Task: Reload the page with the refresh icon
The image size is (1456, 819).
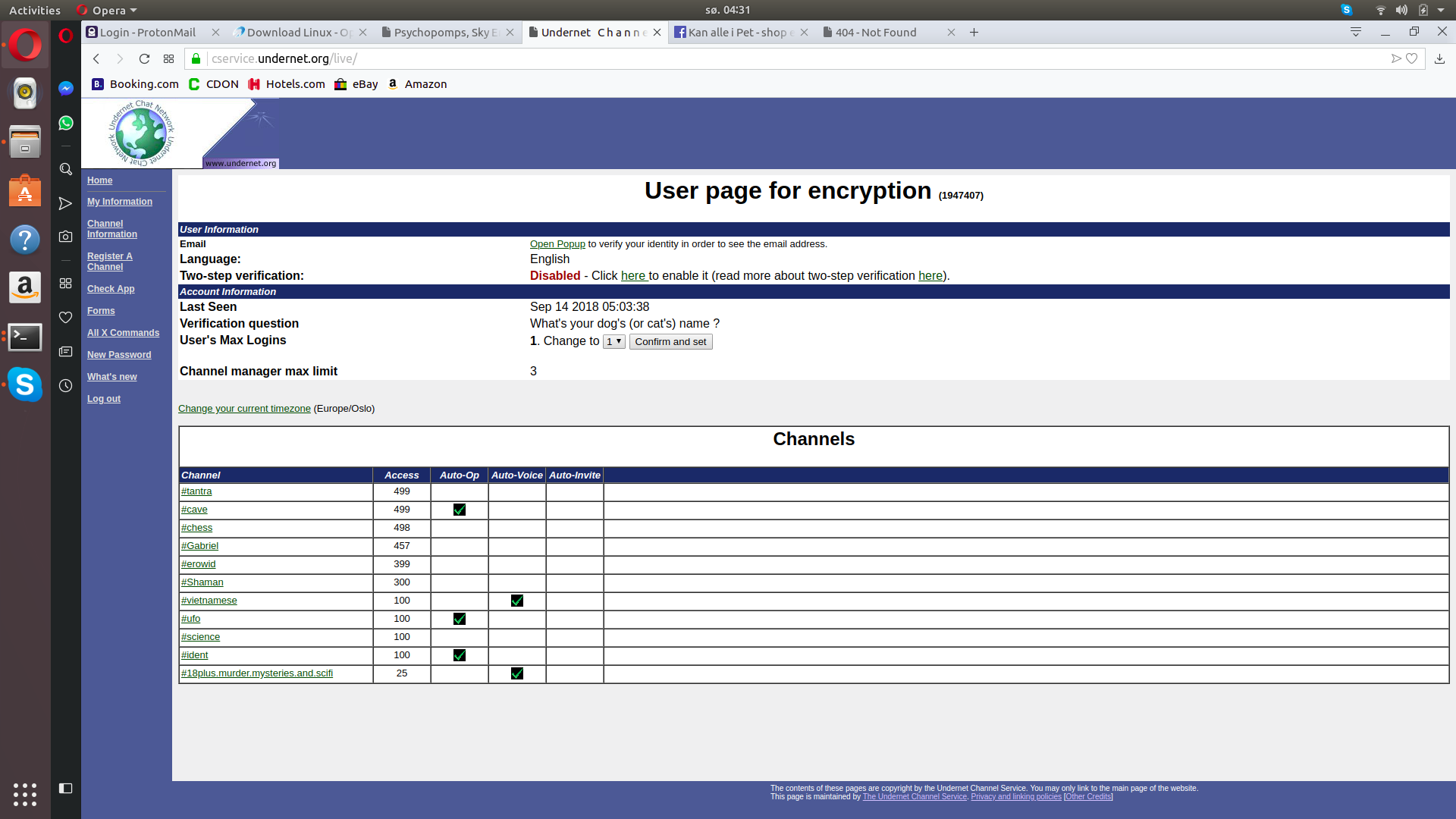Action: [x=144, y=58]
